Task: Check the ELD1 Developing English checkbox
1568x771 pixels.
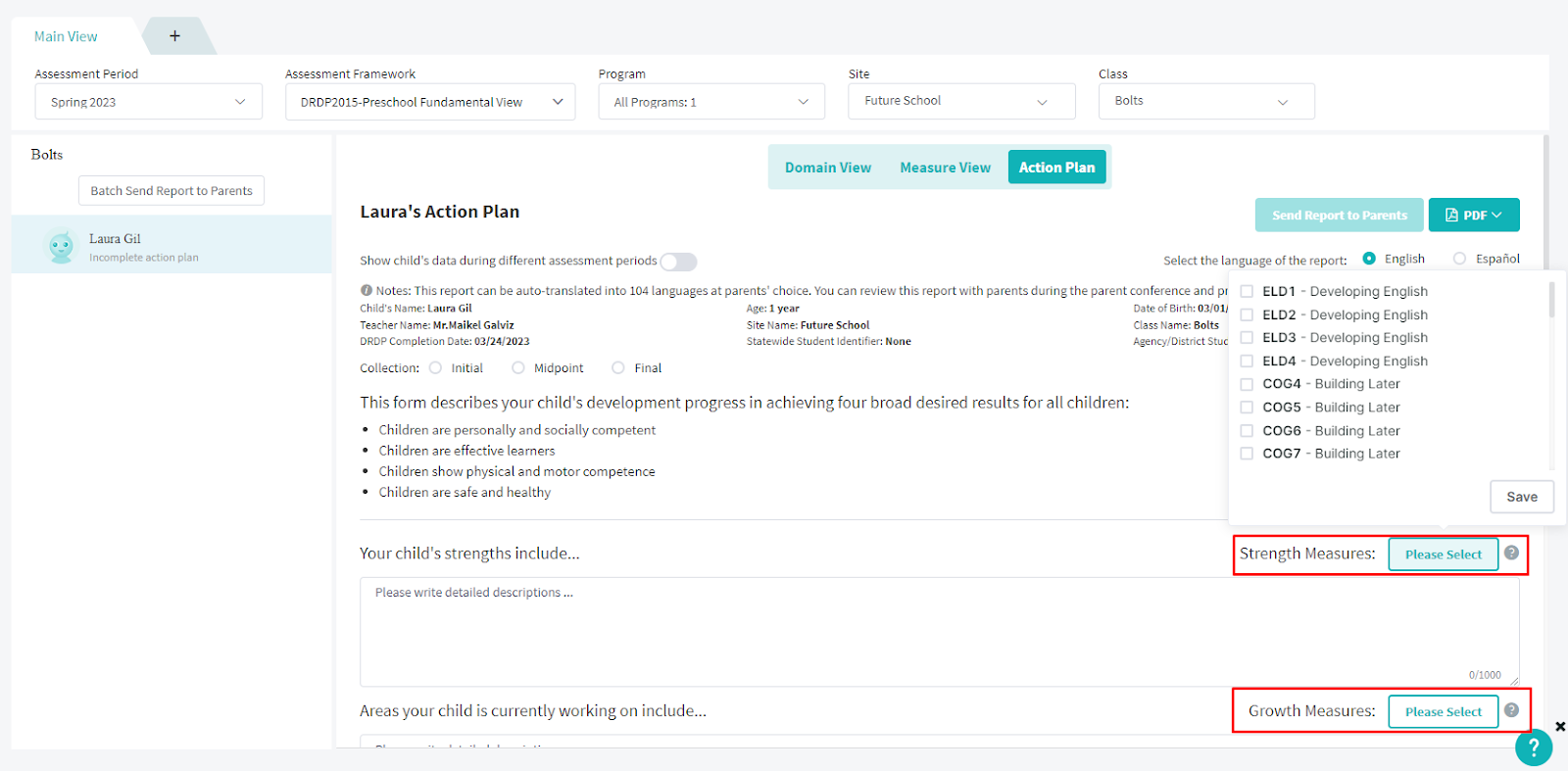Action: point(1247,292)
